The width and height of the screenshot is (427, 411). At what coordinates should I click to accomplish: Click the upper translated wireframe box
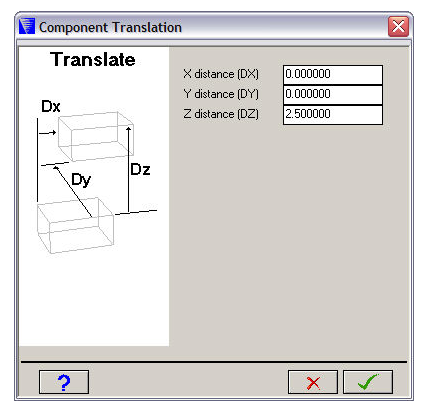click(96, 137)
